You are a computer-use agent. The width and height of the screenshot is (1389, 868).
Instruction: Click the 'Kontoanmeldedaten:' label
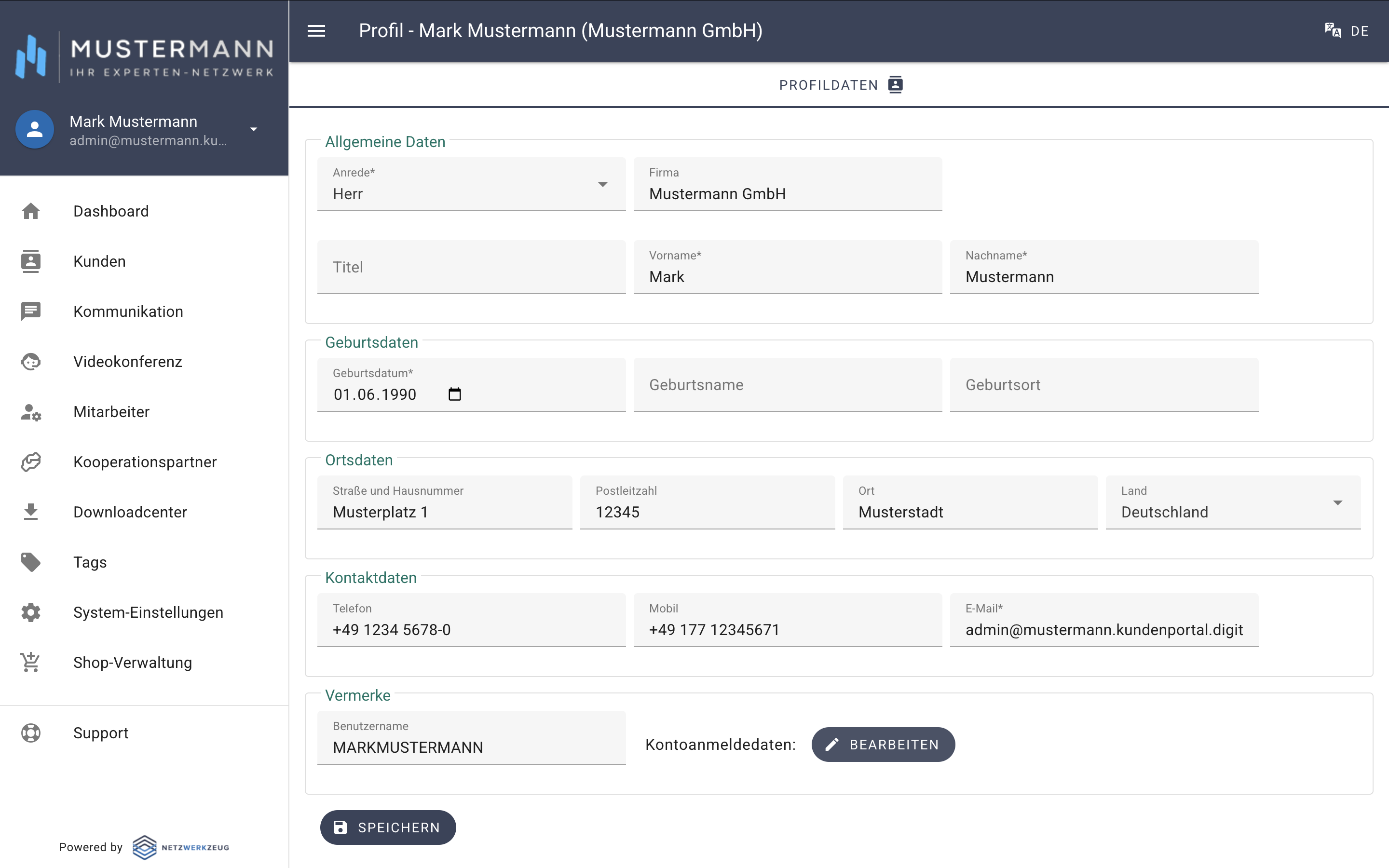coord(721,745)
